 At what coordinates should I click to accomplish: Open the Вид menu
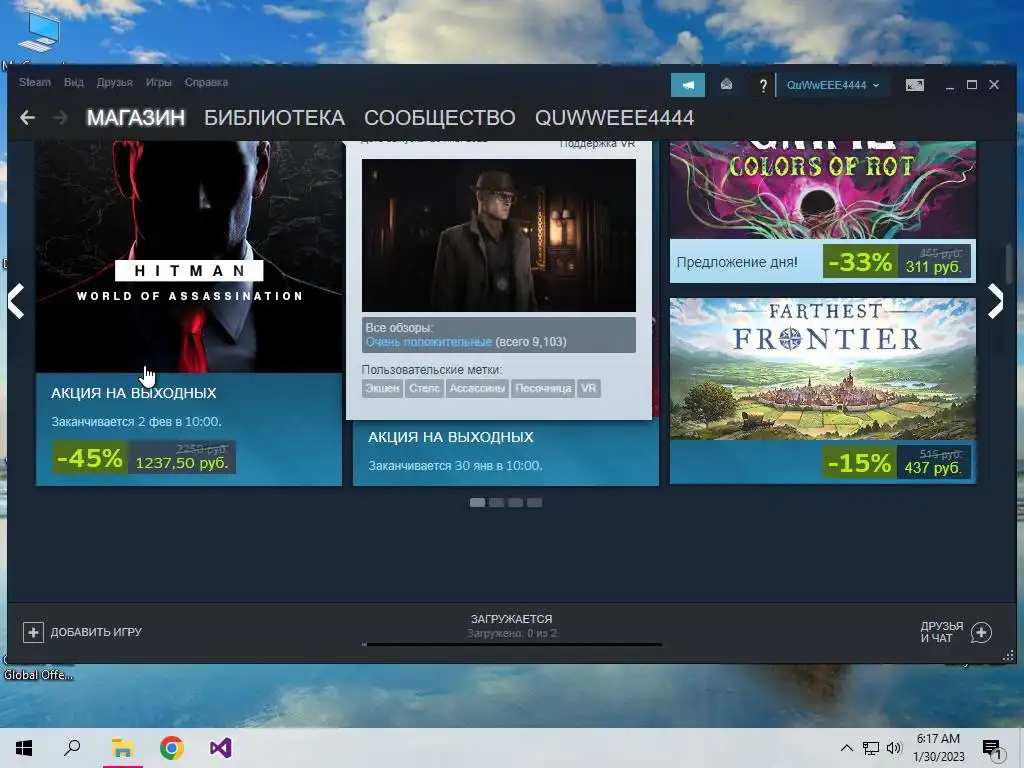click(x=74, y=82)
